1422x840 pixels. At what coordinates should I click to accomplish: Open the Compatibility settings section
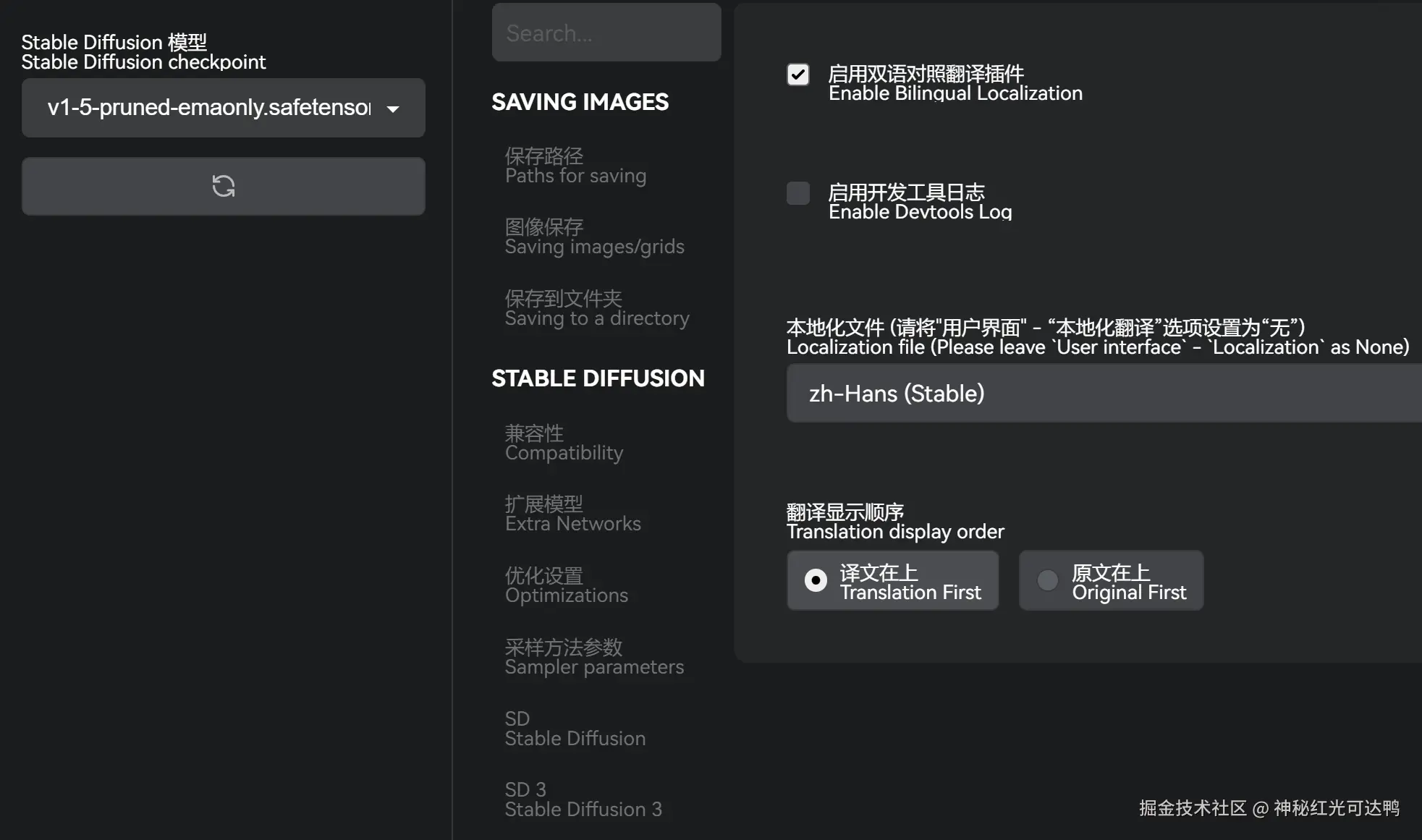click(x=564, y=443)
